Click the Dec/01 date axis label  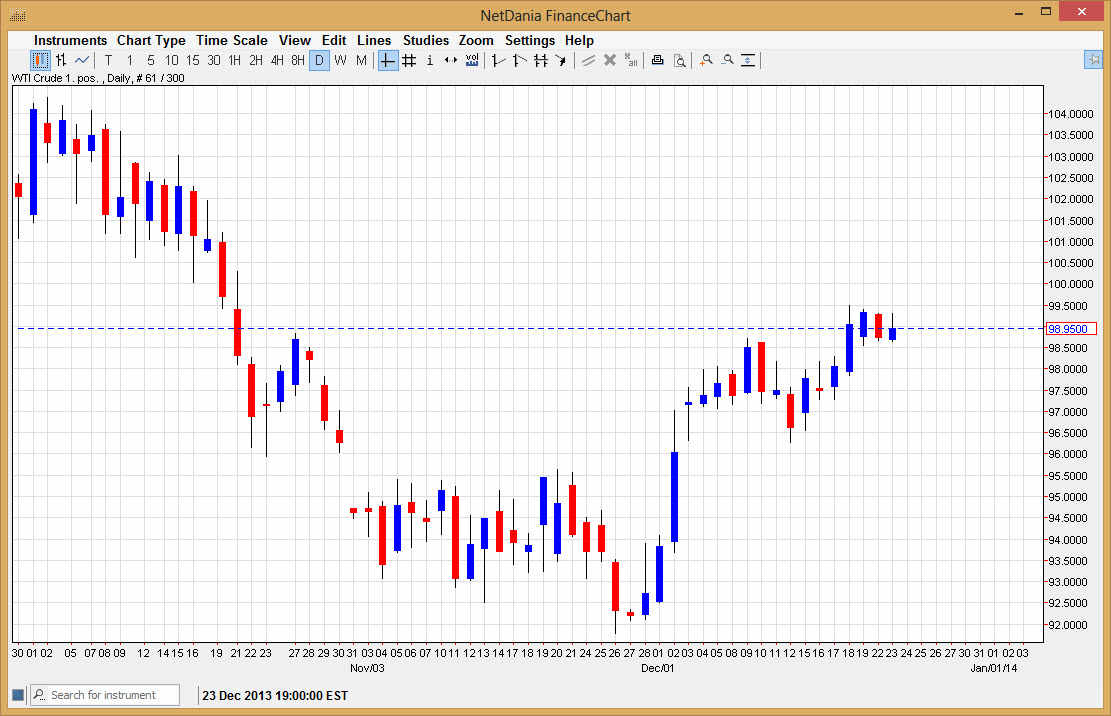point(658,668)
